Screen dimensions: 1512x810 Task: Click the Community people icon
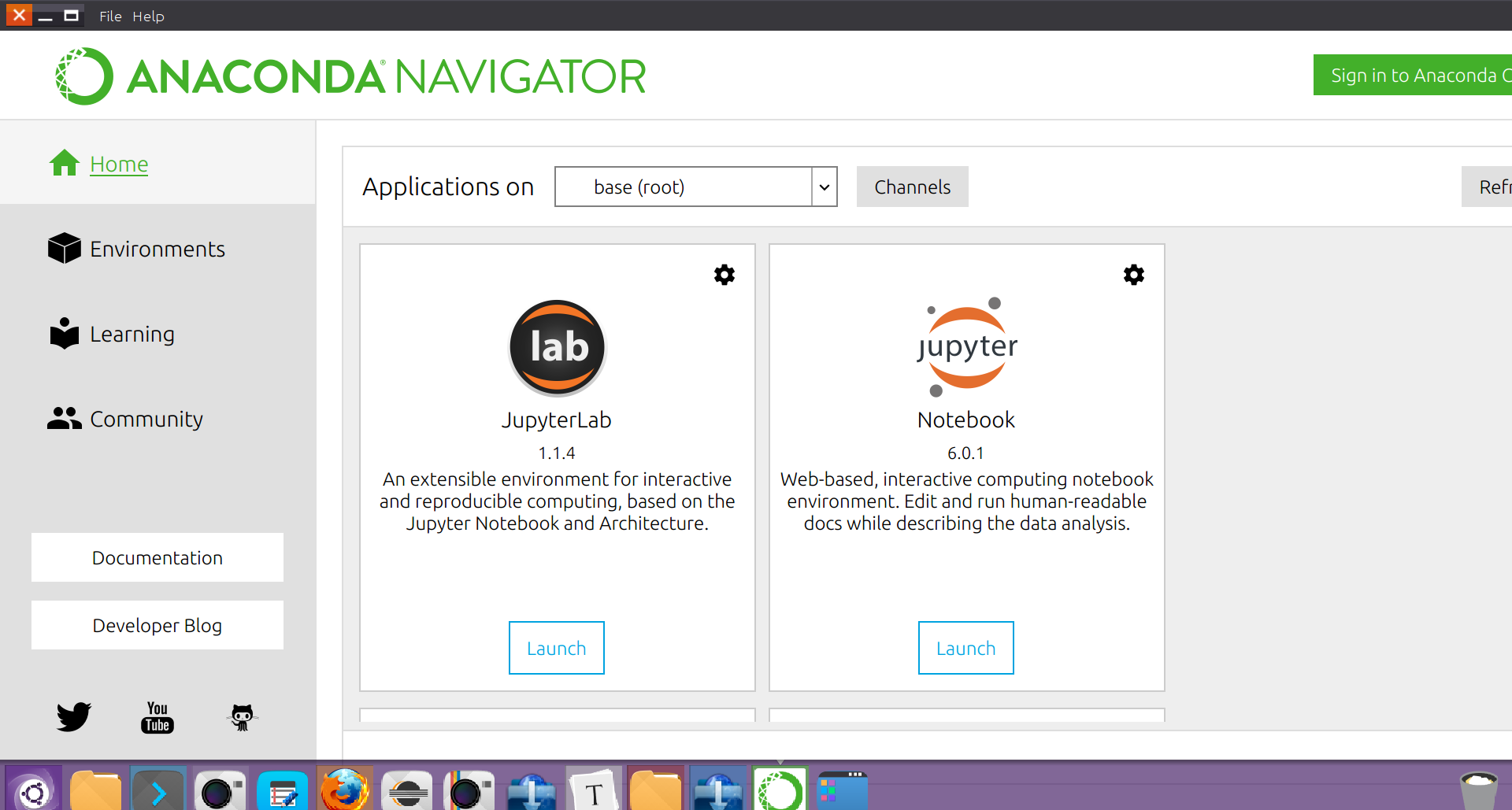click(65, 418)
